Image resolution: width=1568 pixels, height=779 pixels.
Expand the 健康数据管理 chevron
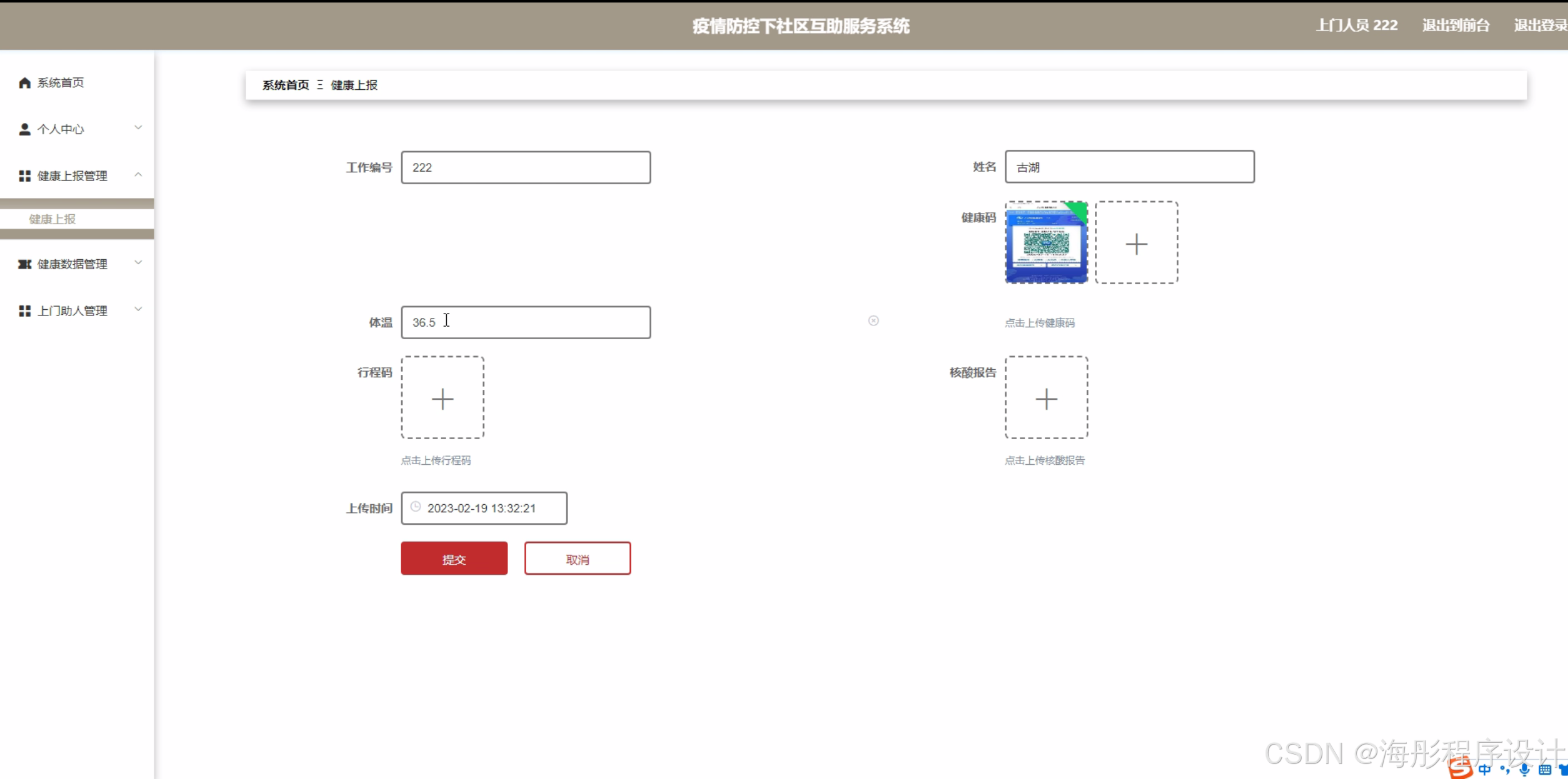click(138, 263)
